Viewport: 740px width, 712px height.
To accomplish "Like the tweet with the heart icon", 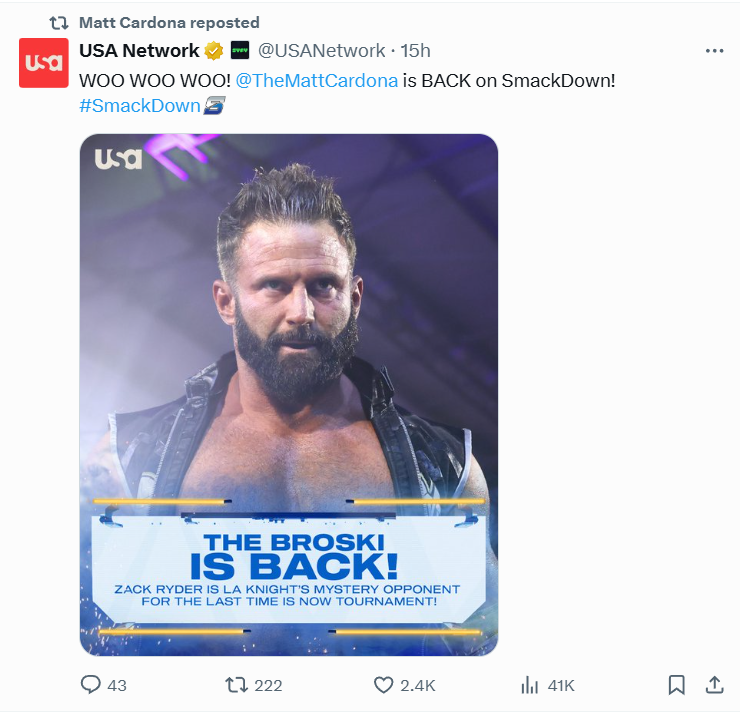I will click(383, 685).
